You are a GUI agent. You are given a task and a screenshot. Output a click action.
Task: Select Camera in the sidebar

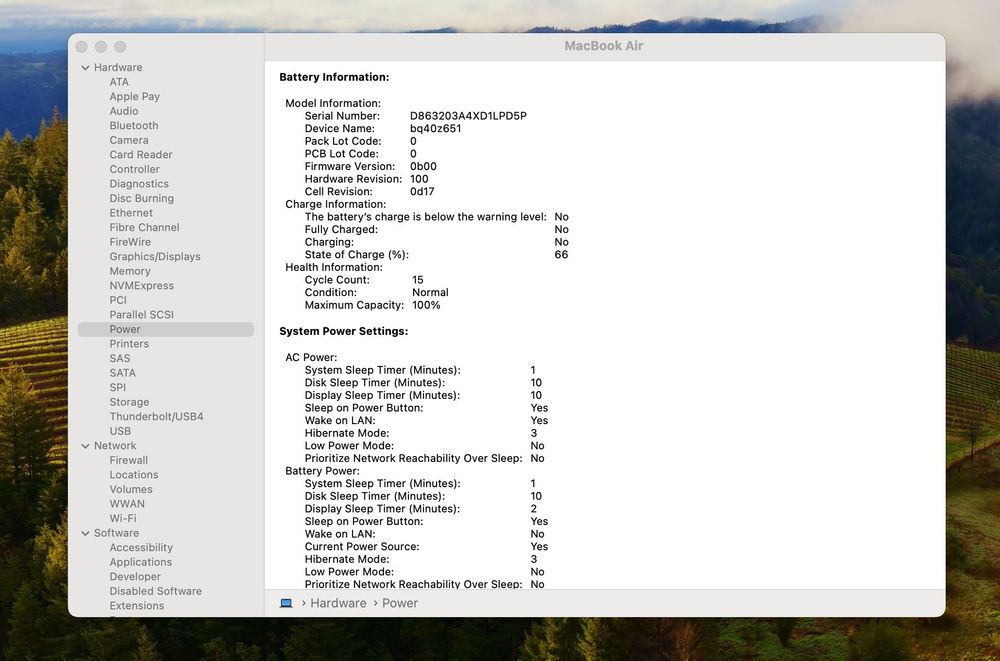click(x=129, y=140)
